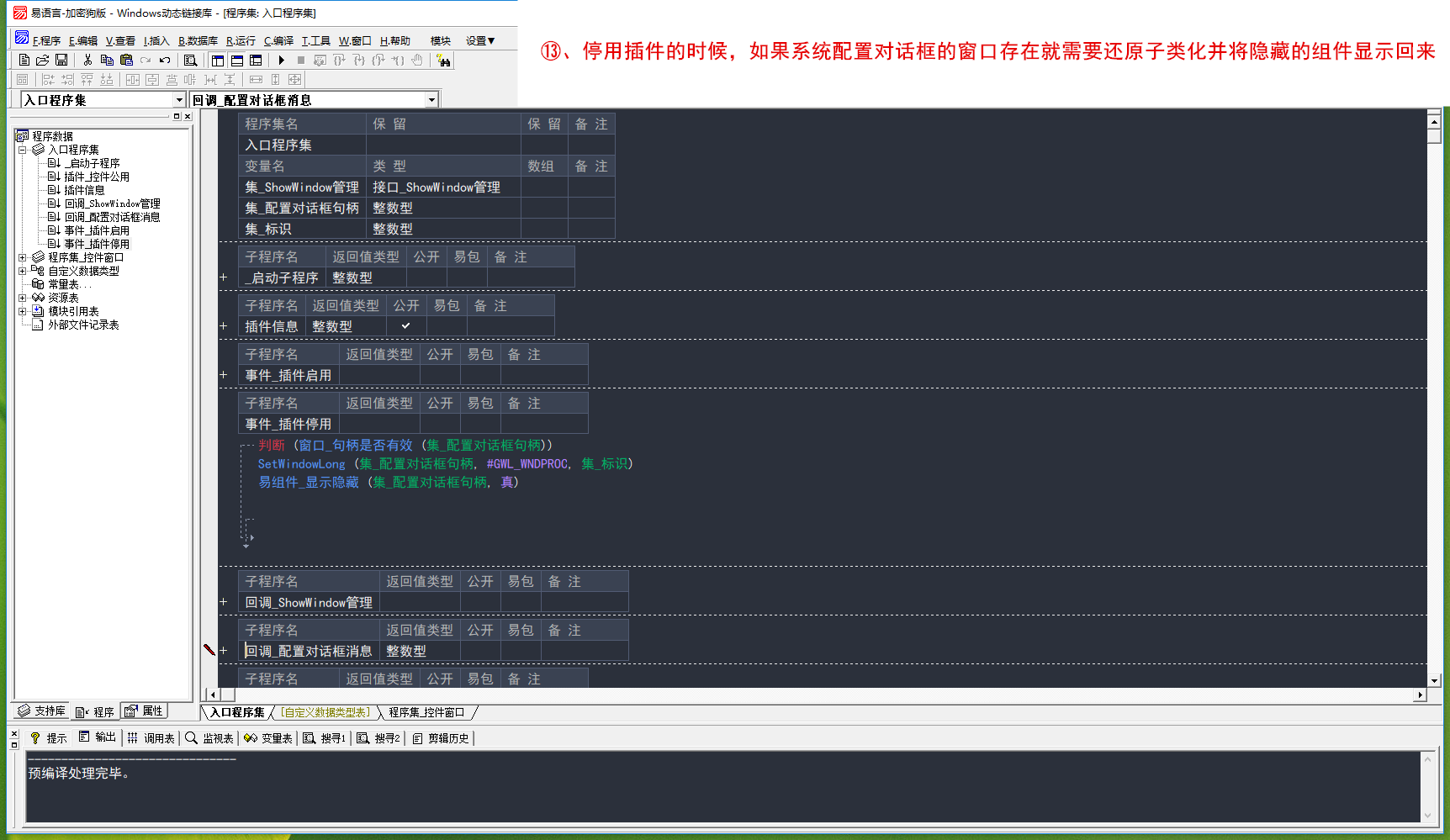This screenshot has height=840, width=1450.
Task: Expand the 程序集_控件窗口 tree node
Action: coord(23,257)
